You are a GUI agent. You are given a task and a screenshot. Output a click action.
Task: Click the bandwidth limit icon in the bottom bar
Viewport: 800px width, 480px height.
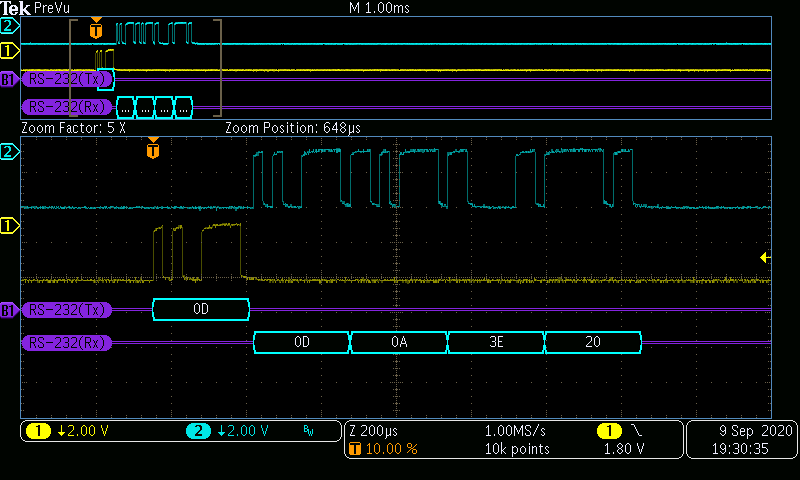tap(308, 431)
